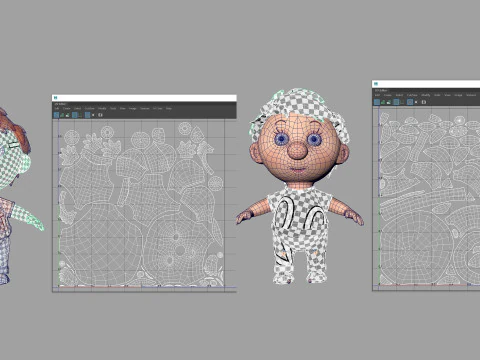This screenshot has width=480, height=360.
Task: Click the dark green icon in right UV Editor toolbar
Action: (x=402, y=102)
